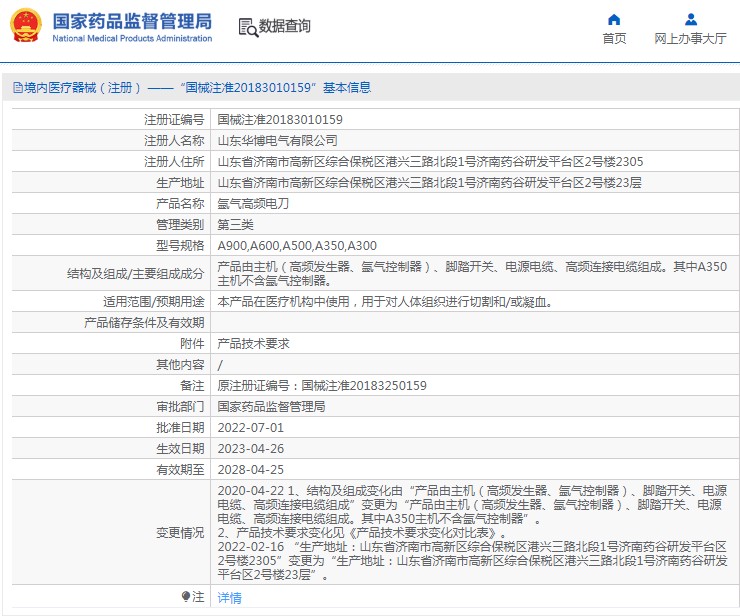Click the lightbulb icon beside 注

[186, 597]
